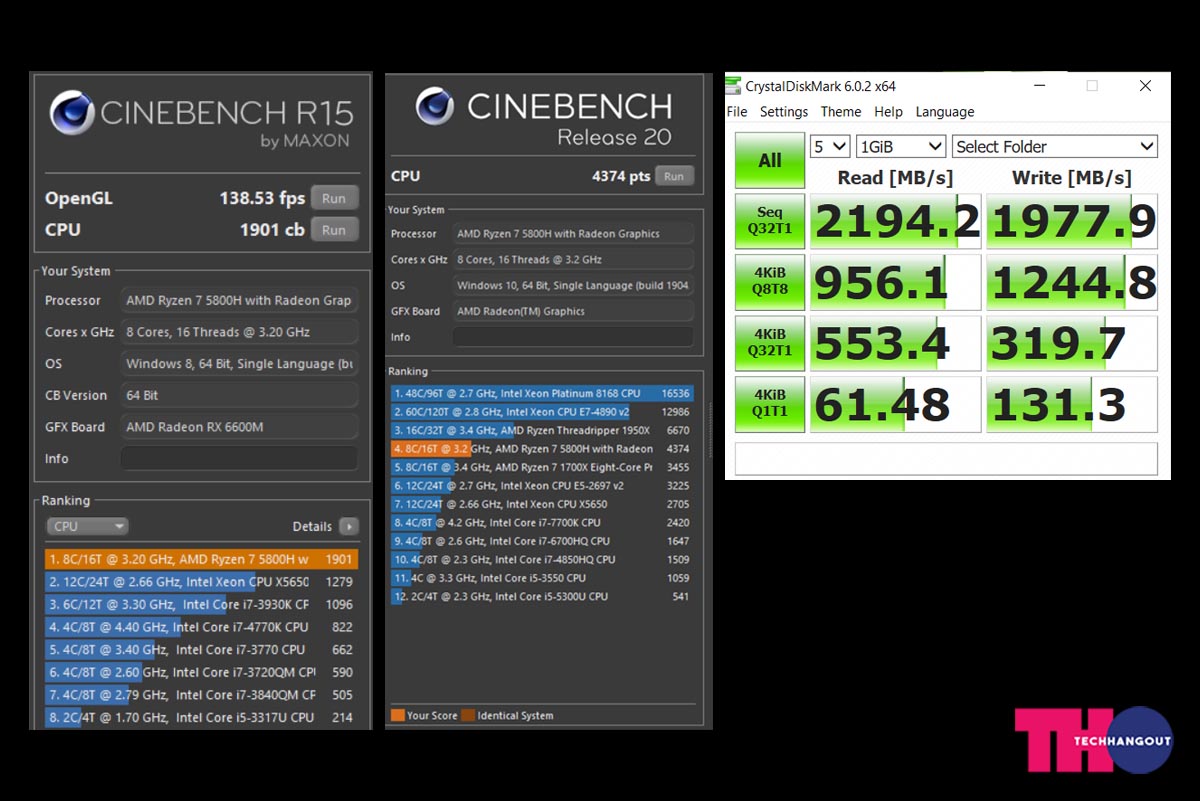Select the Core i7-3930K 1096 ranking row
The height and width of the screenshot is (801, 1200).
pos(201,604)
